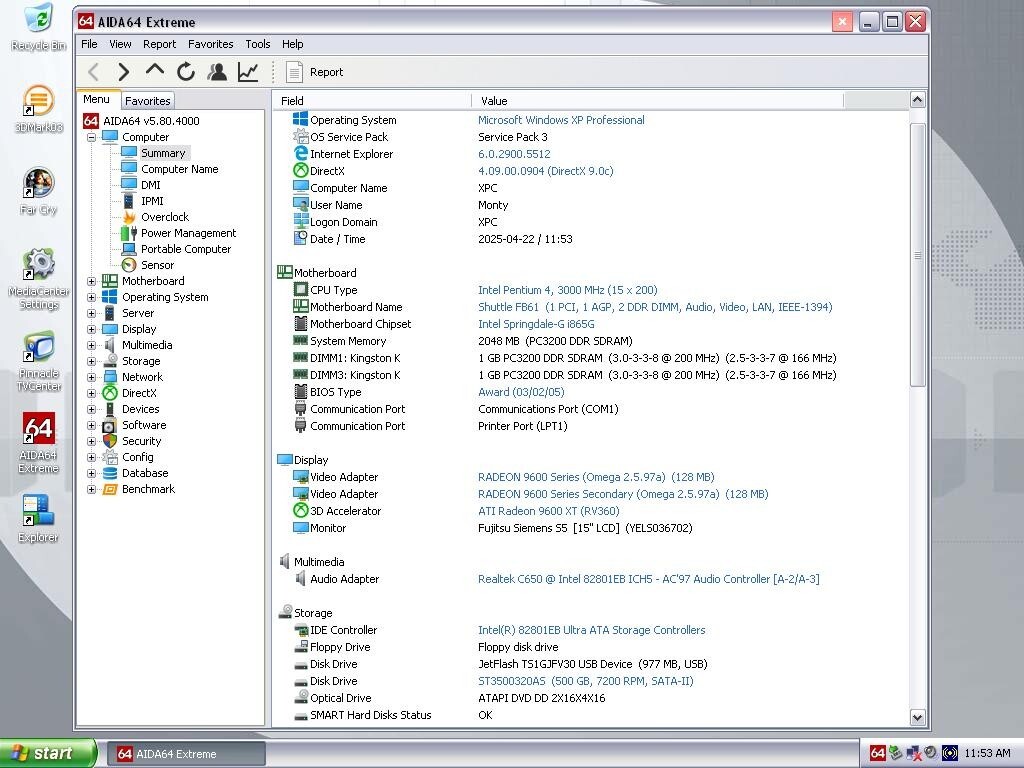Go back with the left arrow toolbar icon
This screenshot has width=1024, height=768.
coord(93,72)
